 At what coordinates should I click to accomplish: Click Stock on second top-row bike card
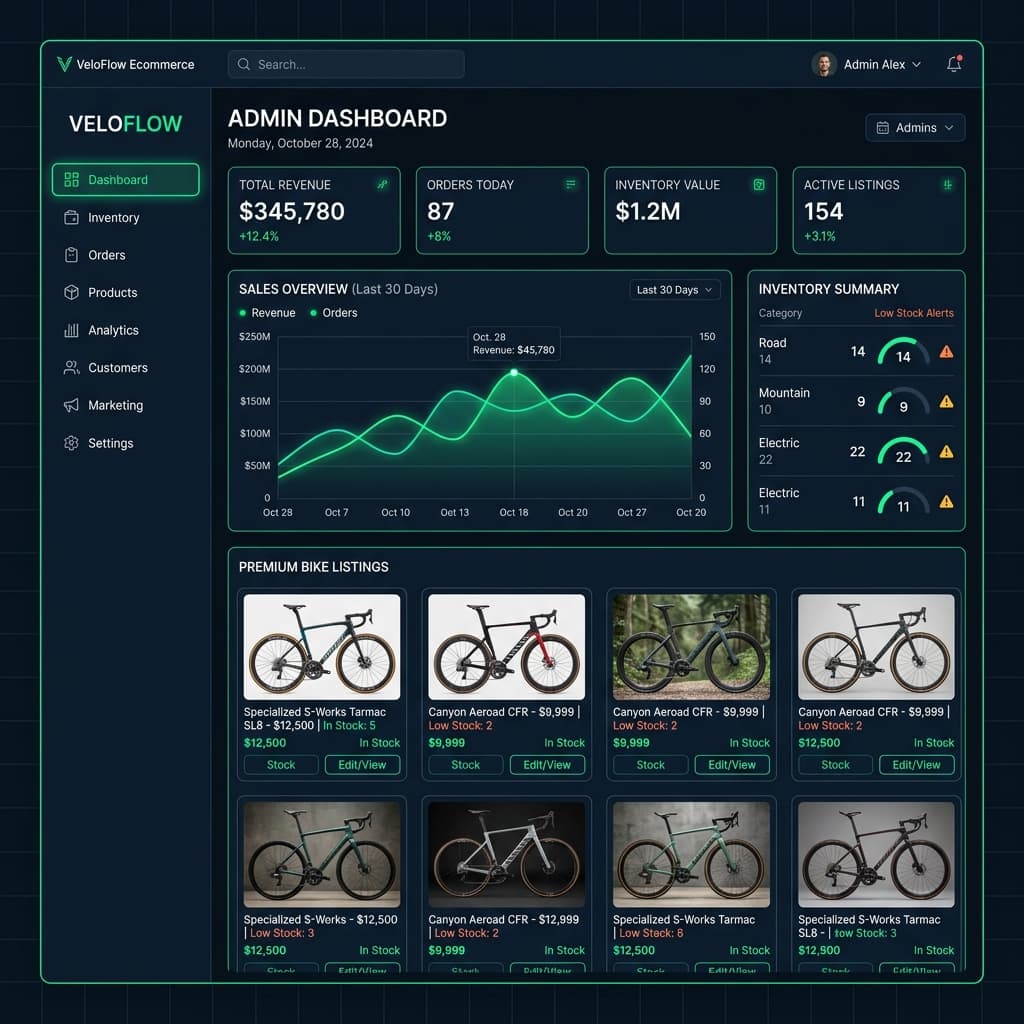pos(466,765)
